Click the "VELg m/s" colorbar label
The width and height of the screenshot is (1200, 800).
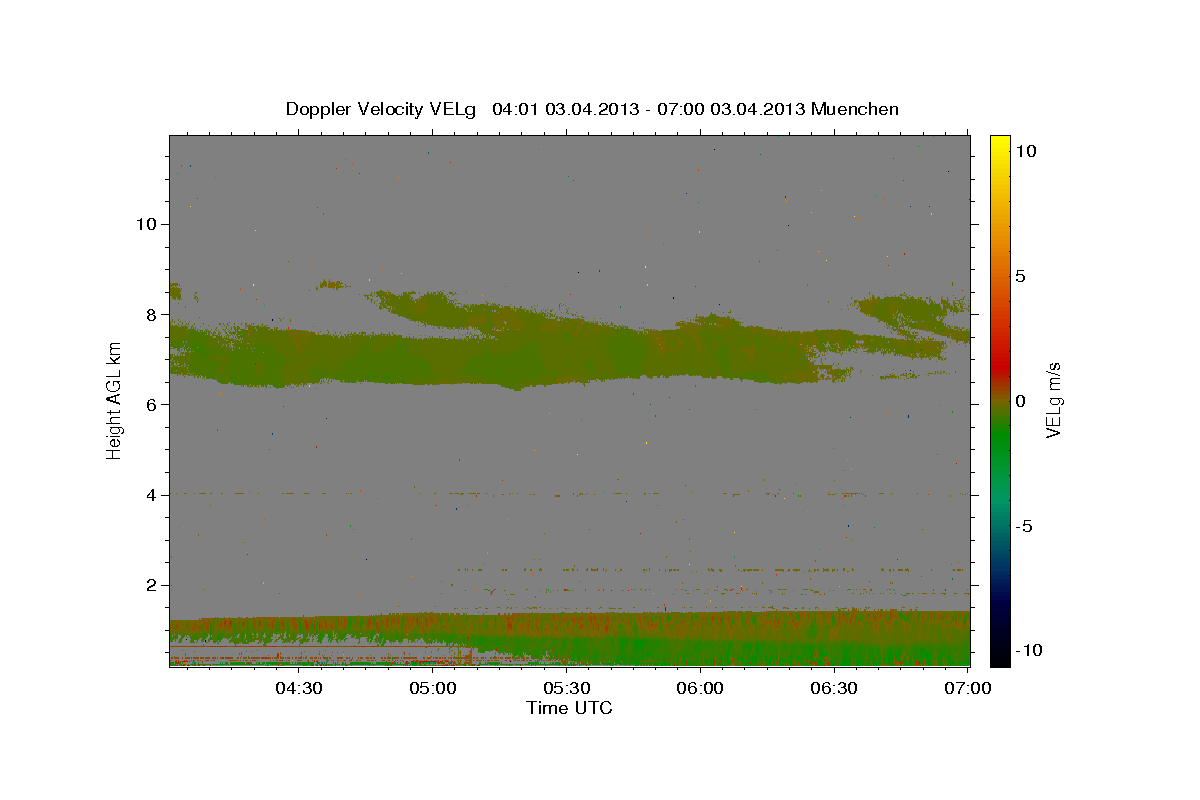click(1054, 400)
